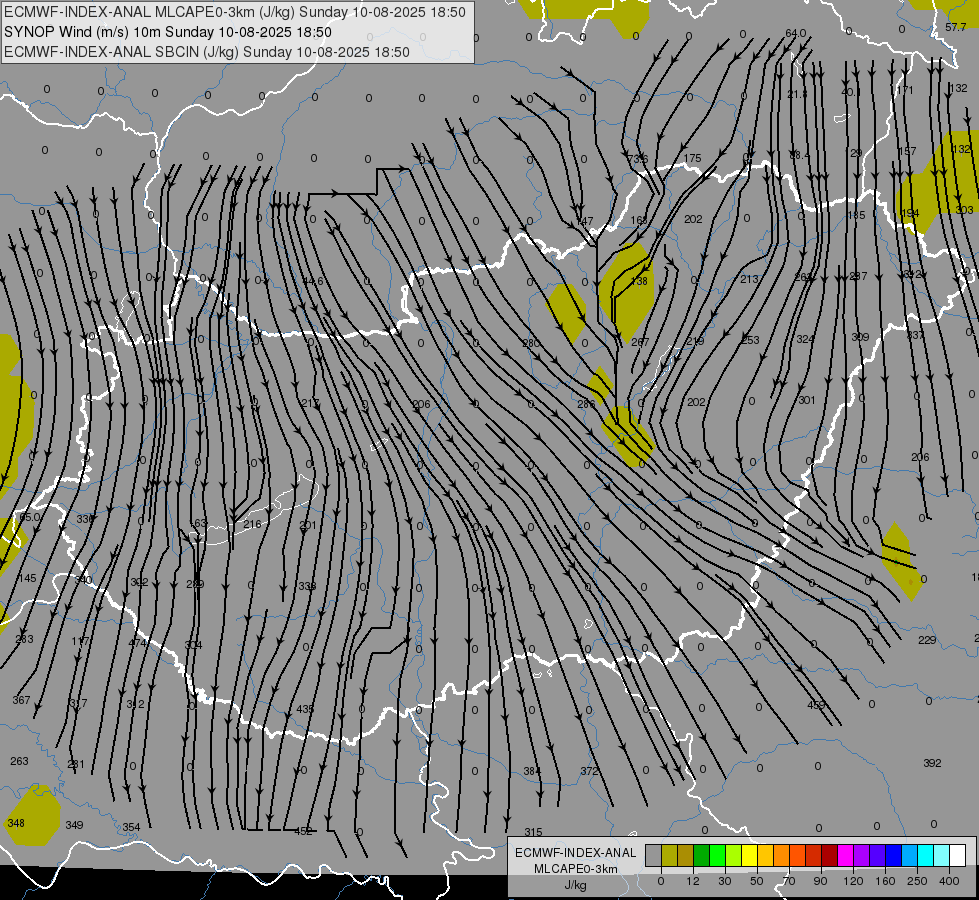Click the white legend swatch
This screenshot has width=979, height=900.
click(x=958, y=855)
